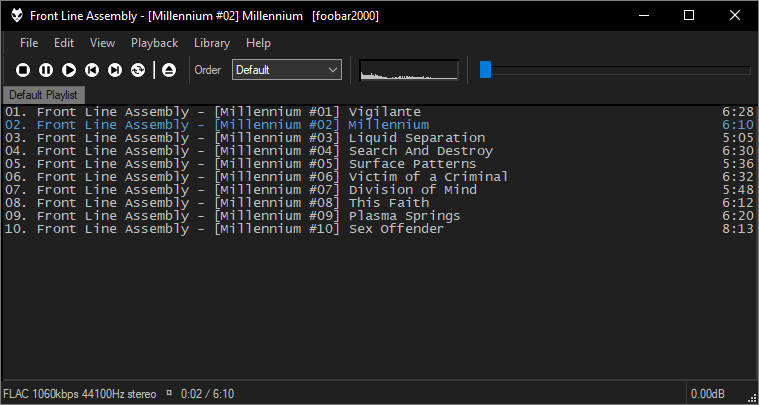Viewport: 759px width, 405px height.
Task: Open the Order dropdown set to Default
Action: point(287,70)
